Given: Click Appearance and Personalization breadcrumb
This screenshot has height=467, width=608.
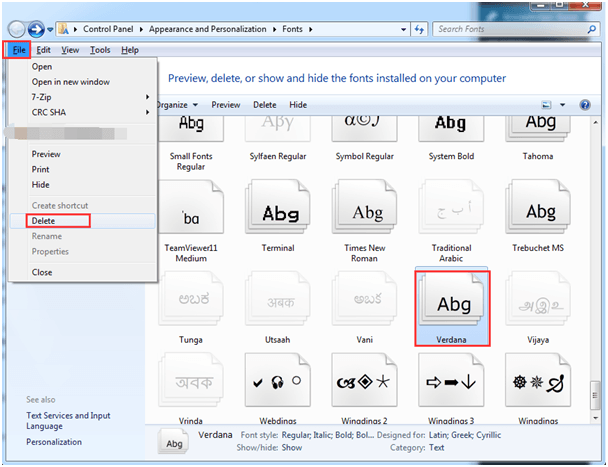Looking at the screenshot, I should pos(207,29).
